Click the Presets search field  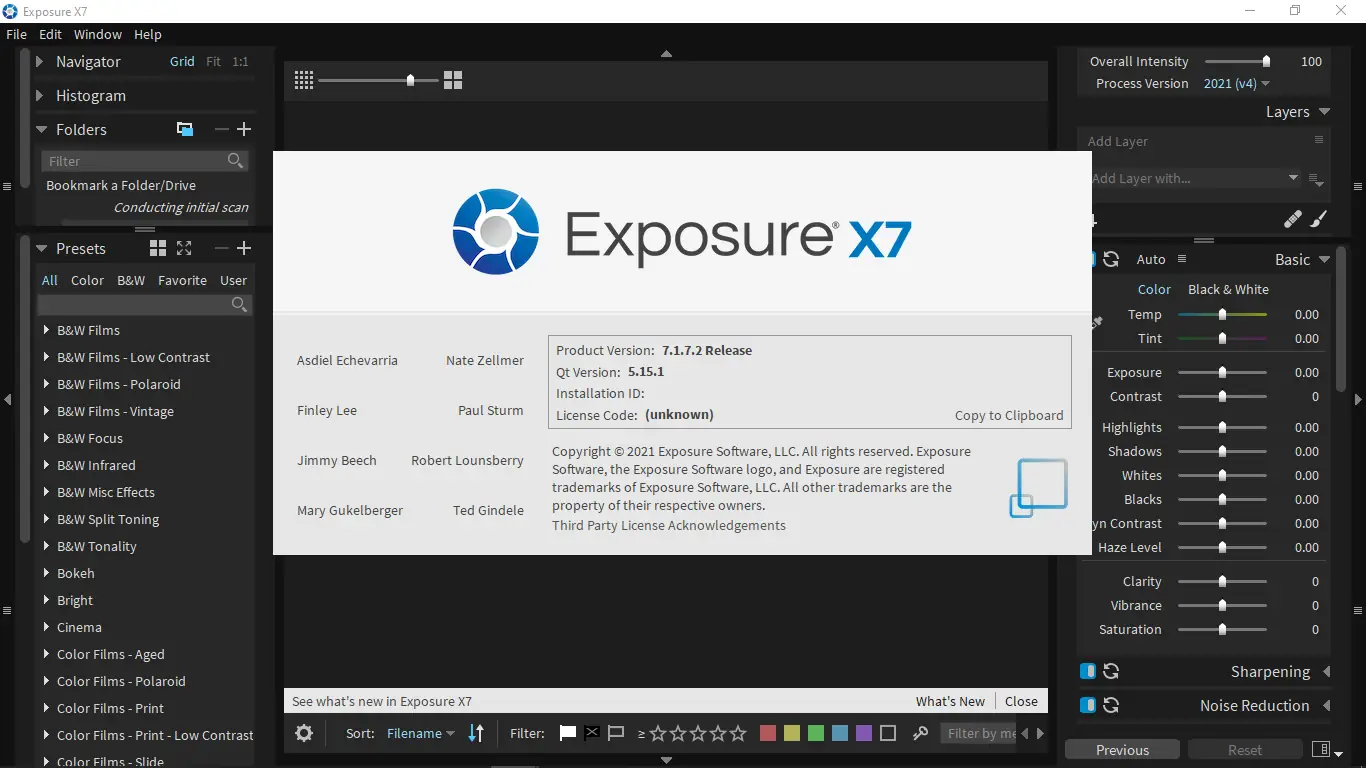coord(144,304)
